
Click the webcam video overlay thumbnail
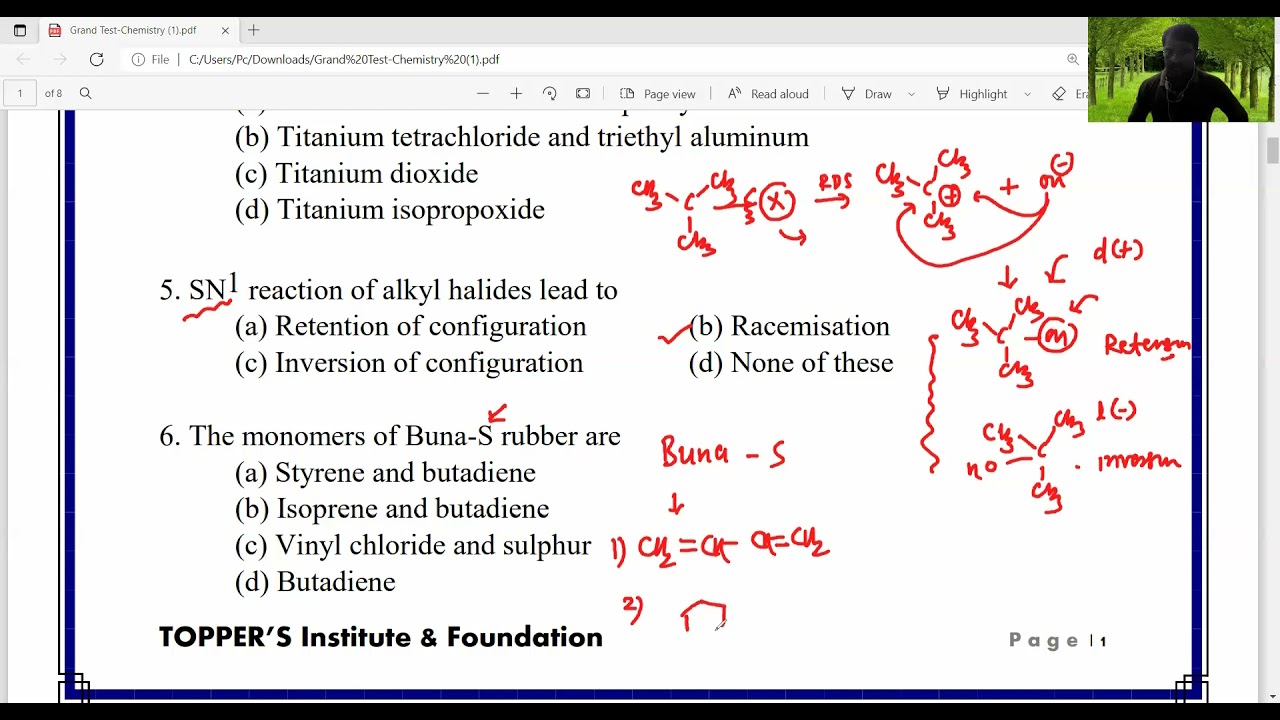coord(1181,70)
